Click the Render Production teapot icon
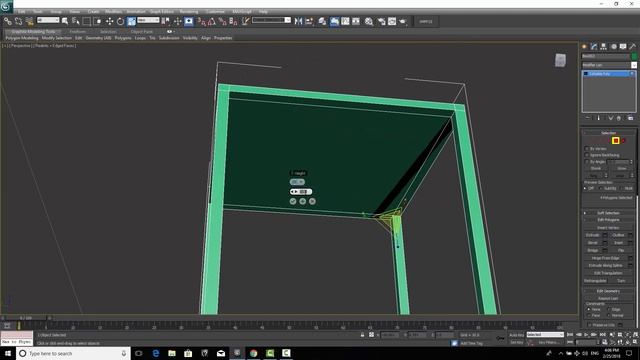The image size is (640, 360). pyautogui.click(x=403, y=21)
